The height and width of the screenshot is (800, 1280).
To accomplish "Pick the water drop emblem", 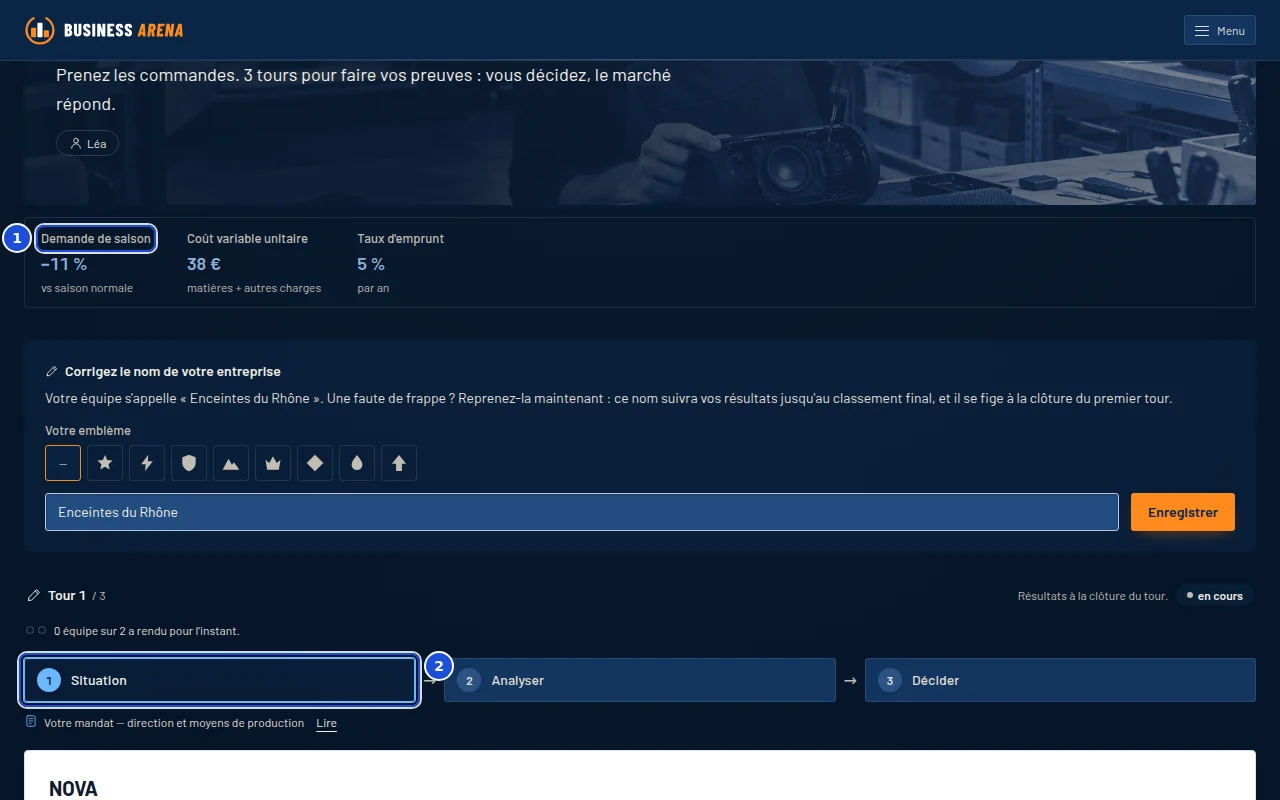I will [x=357, y=463].
